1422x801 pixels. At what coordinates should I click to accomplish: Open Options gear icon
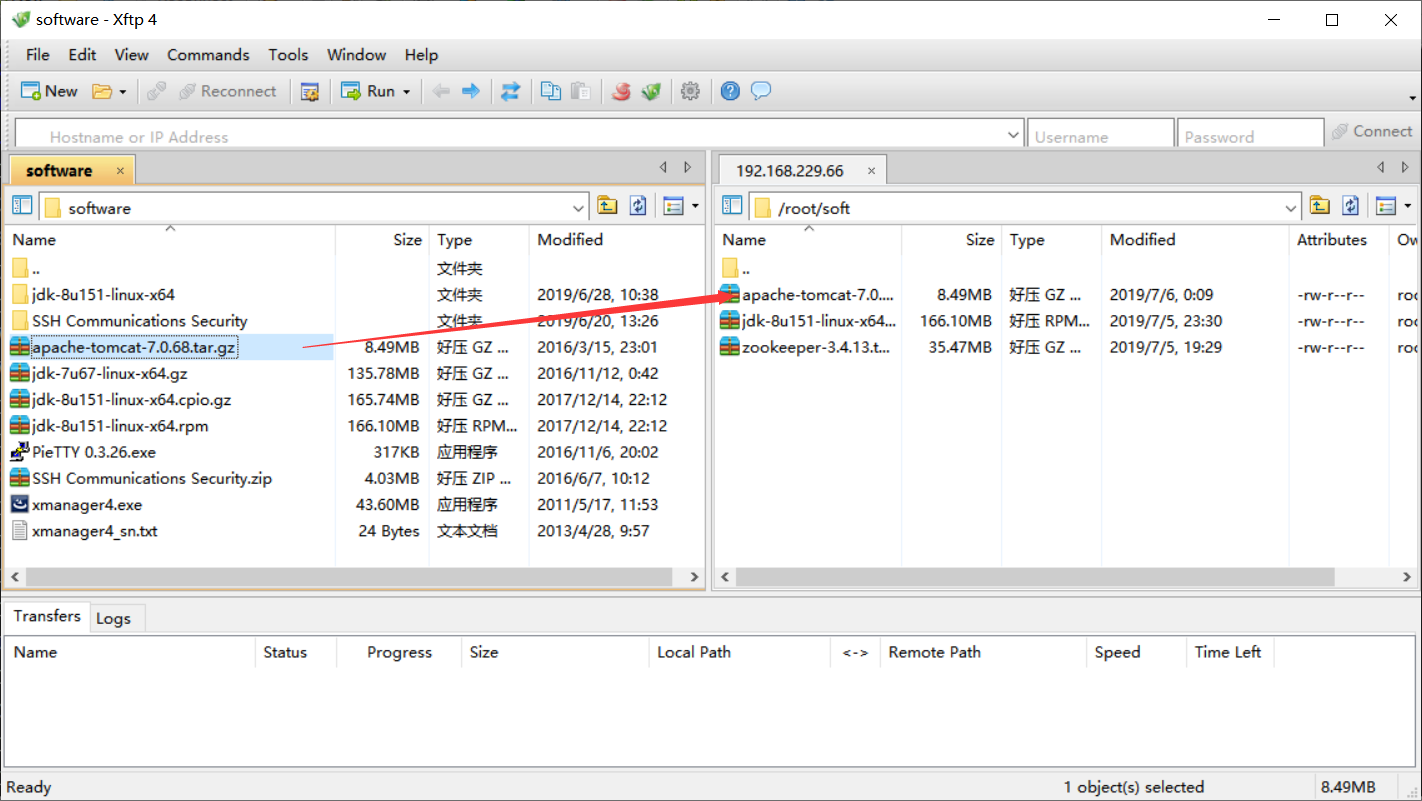(690, 91)
